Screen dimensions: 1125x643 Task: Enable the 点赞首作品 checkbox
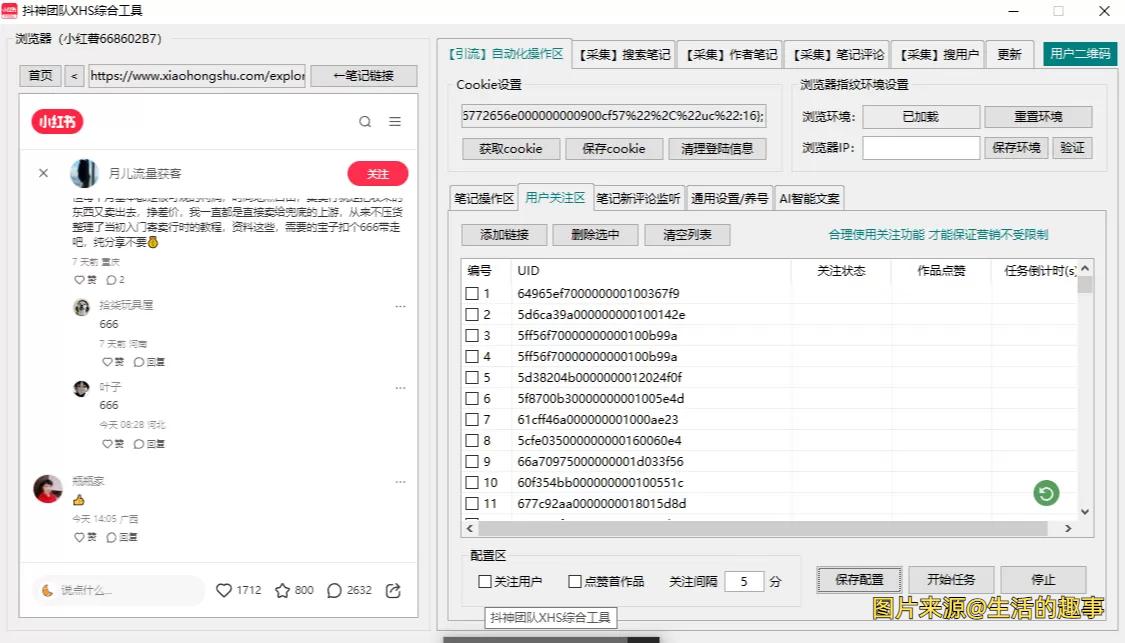coord(575,580)
